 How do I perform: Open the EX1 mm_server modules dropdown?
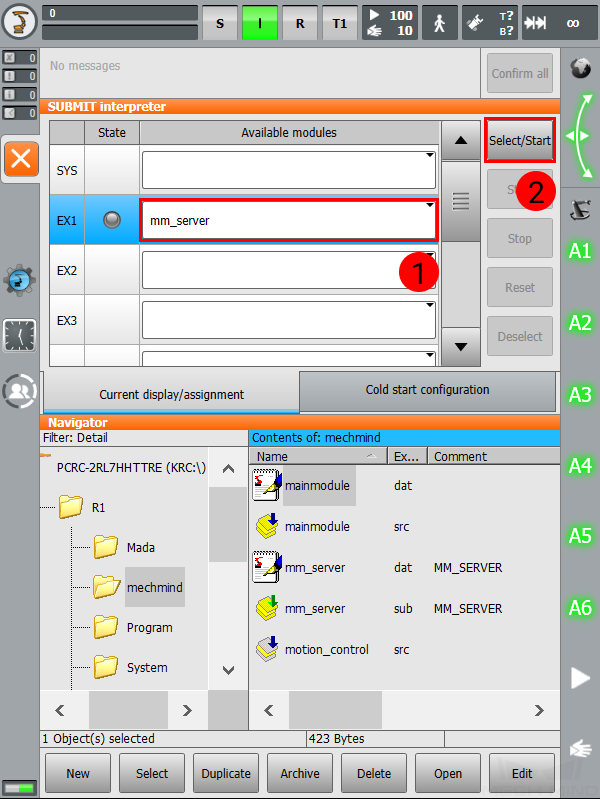pos(289,220)
